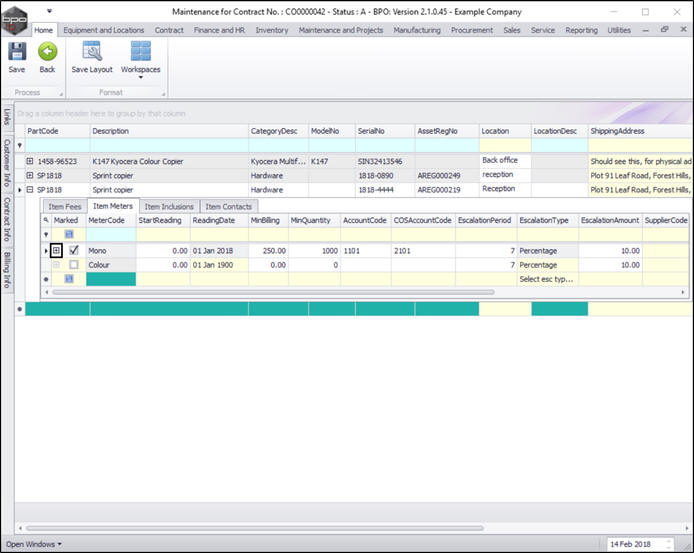Click the Save Layout icon
This screenshot has width=694, height=553.
[92, 52]
